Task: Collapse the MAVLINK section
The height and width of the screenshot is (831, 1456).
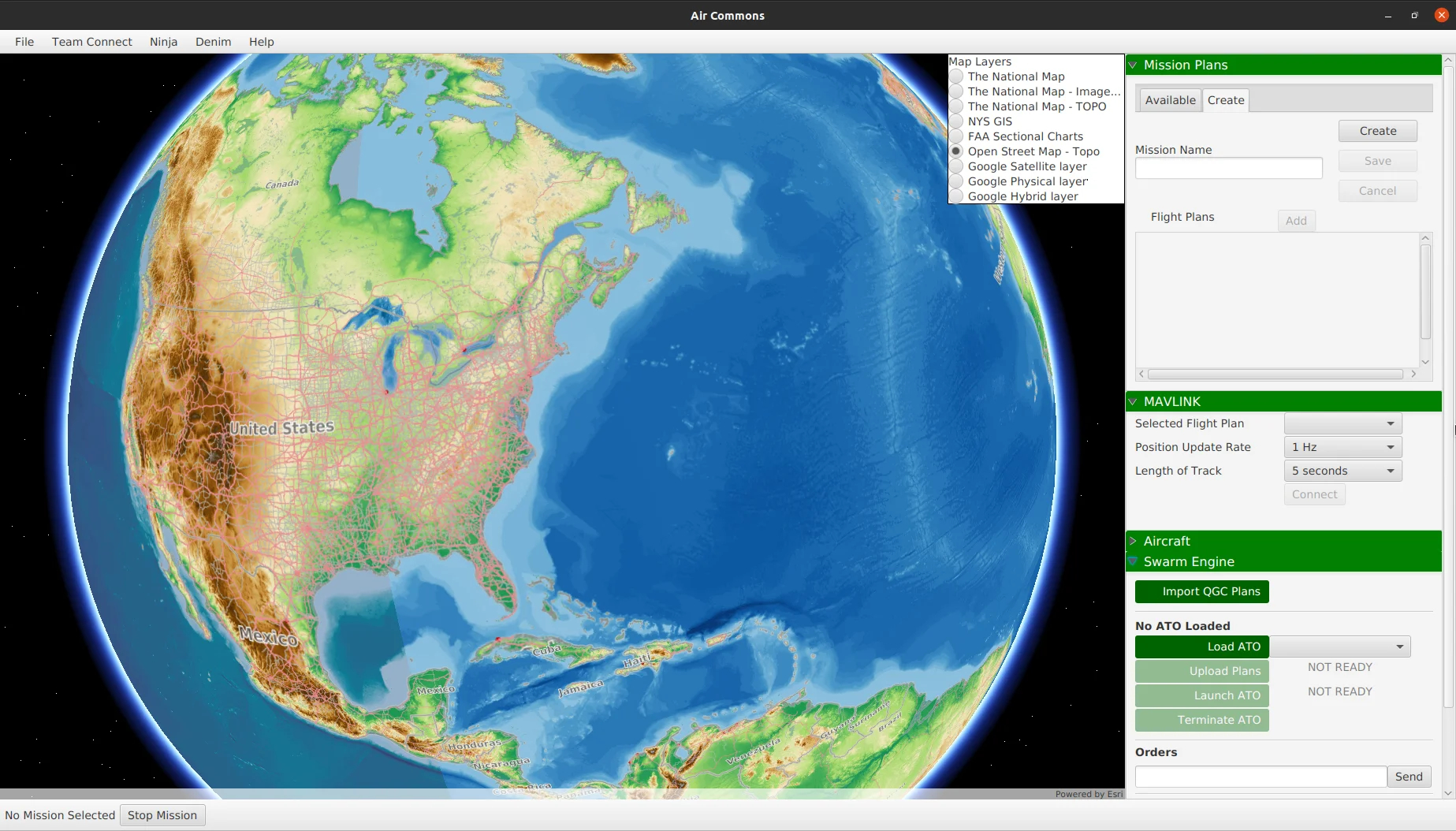Action: 1133,402
